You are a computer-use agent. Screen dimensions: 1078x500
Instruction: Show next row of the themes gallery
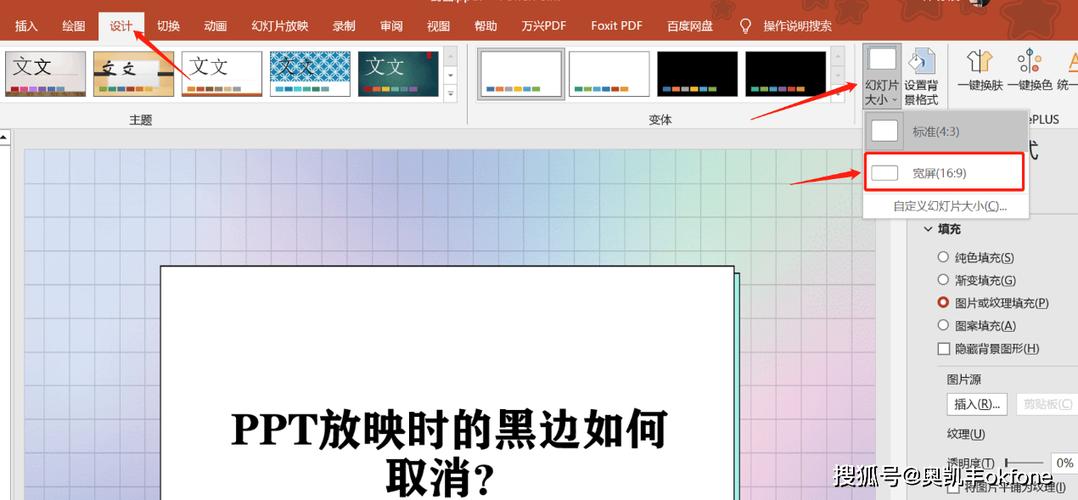450,74
